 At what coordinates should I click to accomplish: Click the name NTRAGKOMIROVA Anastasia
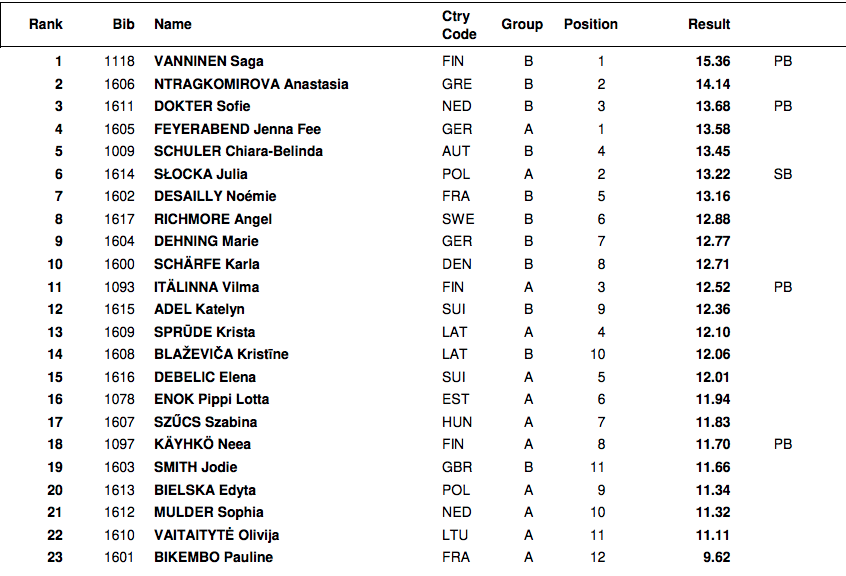click(x=251, y=84)
